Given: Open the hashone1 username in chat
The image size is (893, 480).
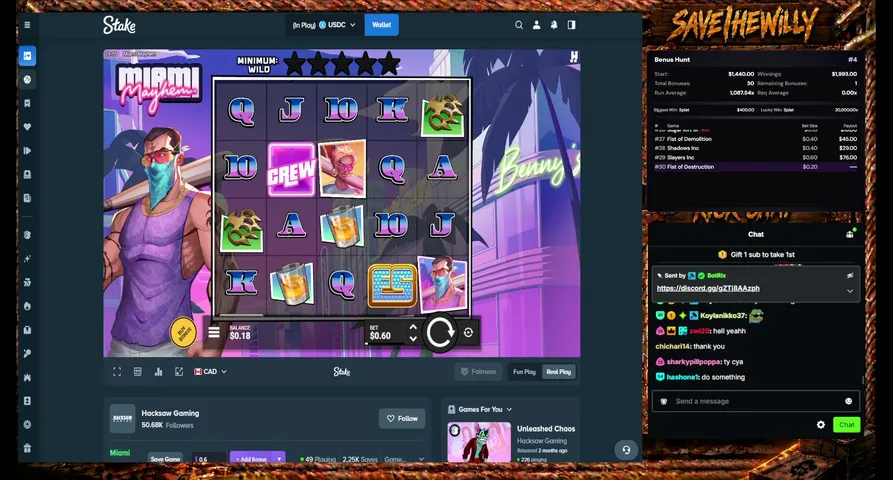Looking at the screenshot, I should (x=682, y=377).
